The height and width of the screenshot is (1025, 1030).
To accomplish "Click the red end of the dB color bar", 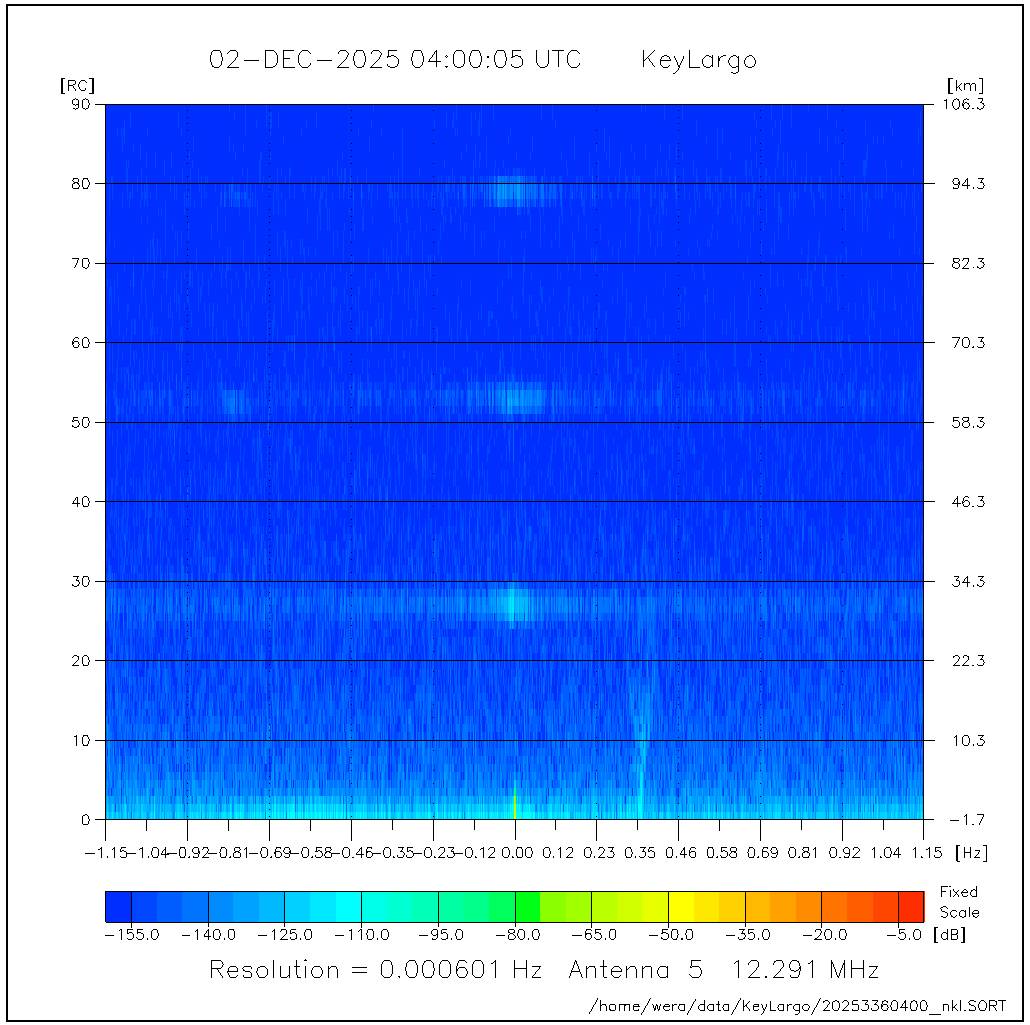I will (x=911, y=906).
